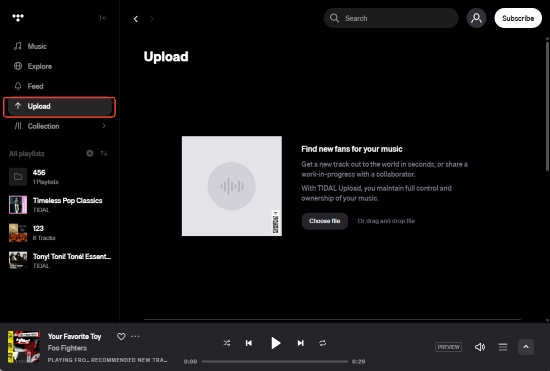Open Feed in the sidebar
550x371 pixels.
click(59, 86)
